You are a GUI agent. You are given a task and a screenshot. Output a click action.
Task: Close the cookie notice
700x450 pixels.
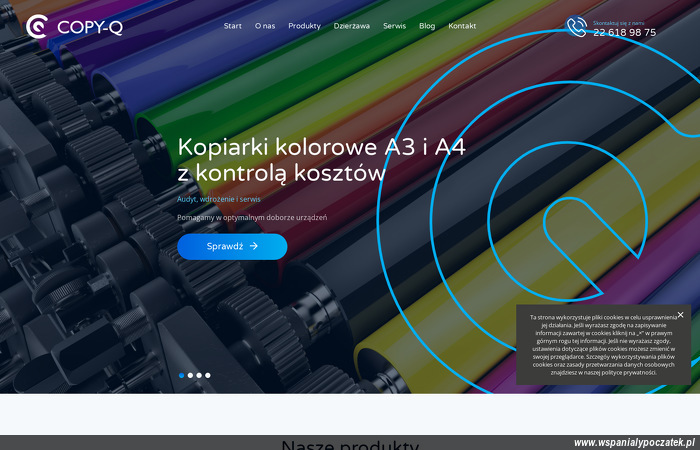tap(680, 315)
